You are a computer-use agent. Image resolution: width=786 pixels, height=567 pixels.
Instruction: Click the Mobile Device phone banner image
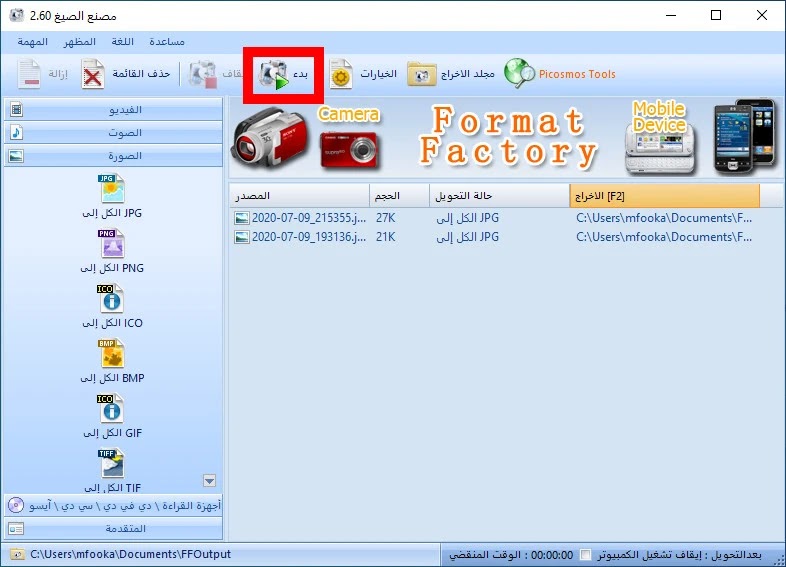point(744,136)
